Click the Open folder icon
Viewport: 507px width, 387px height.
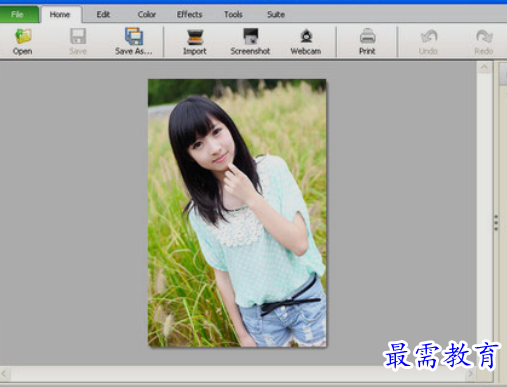[23, 36]
